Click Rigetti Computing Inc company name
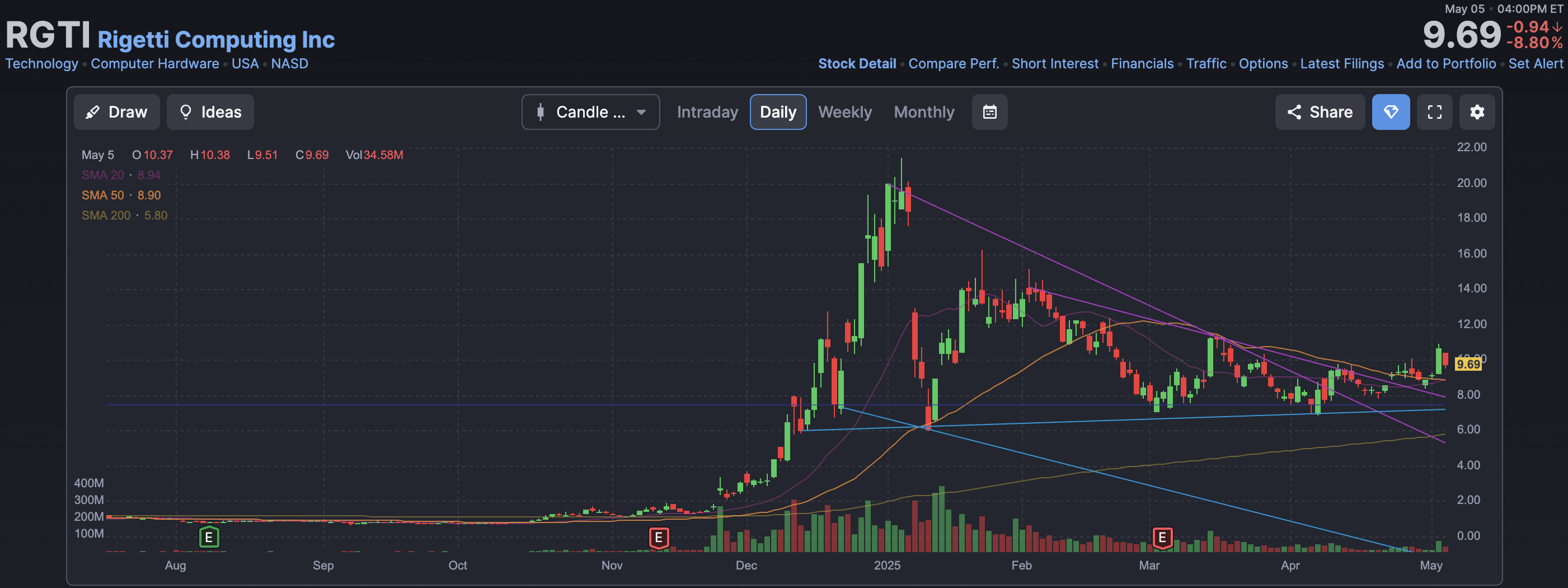Screen dimensions: 1568x588 (x=216, y=40)
